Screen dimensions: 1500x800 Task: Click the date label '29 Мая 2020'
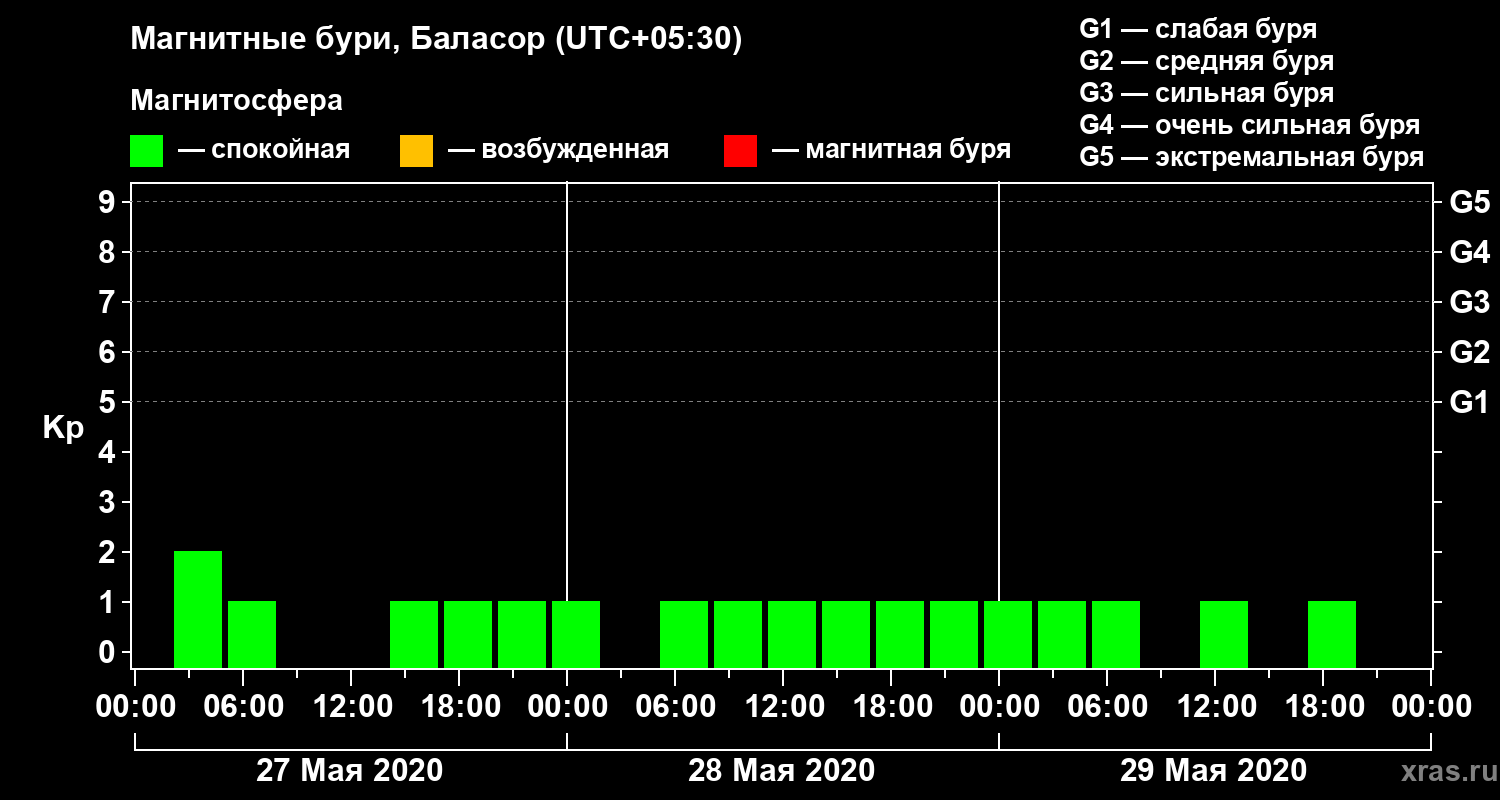pos(1213,771)
